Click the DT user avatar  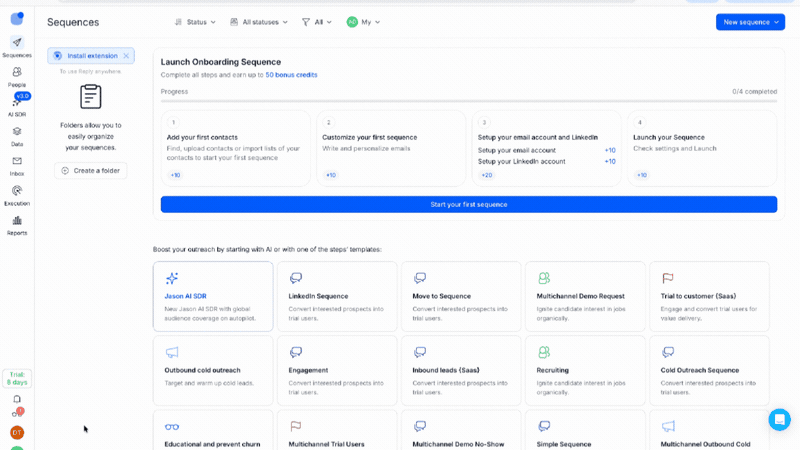pyautogui.click(x=17, y=433)
